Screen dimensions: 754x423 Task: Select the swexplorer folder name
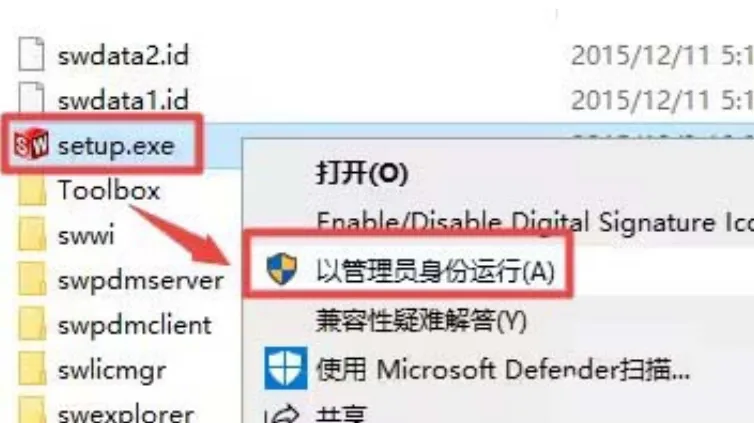pyautogui.click(x=126, y=413)
